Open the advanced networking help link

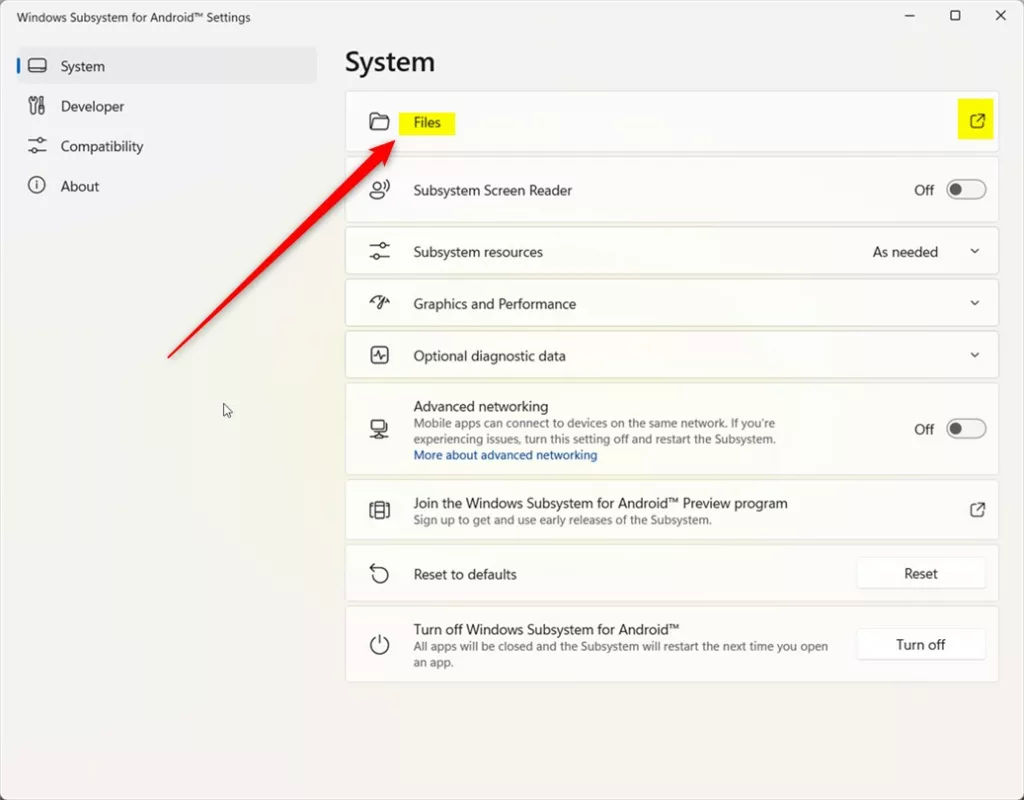[x=505, y=455]
